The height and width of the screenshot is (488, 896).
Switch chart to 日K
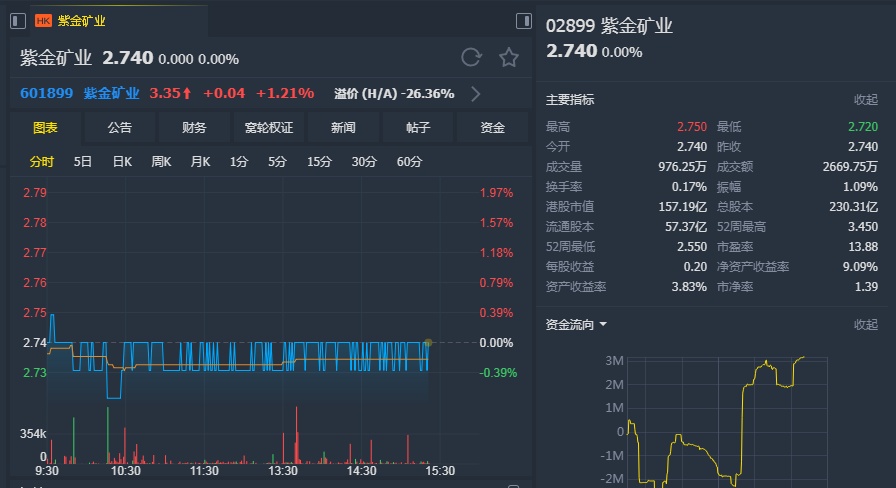tap(122, 162)
